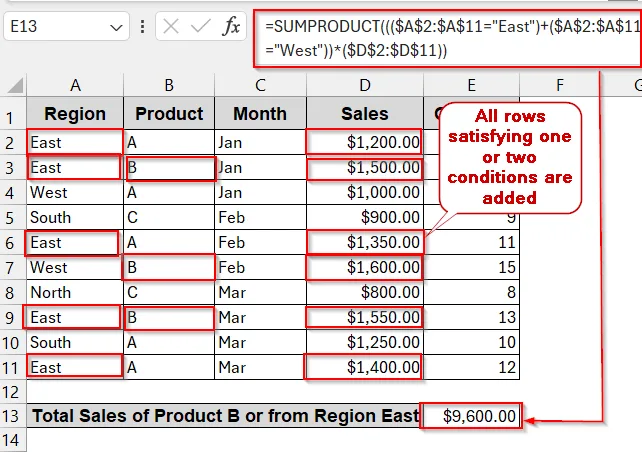Click the cell with value 12

coord(471,367)
